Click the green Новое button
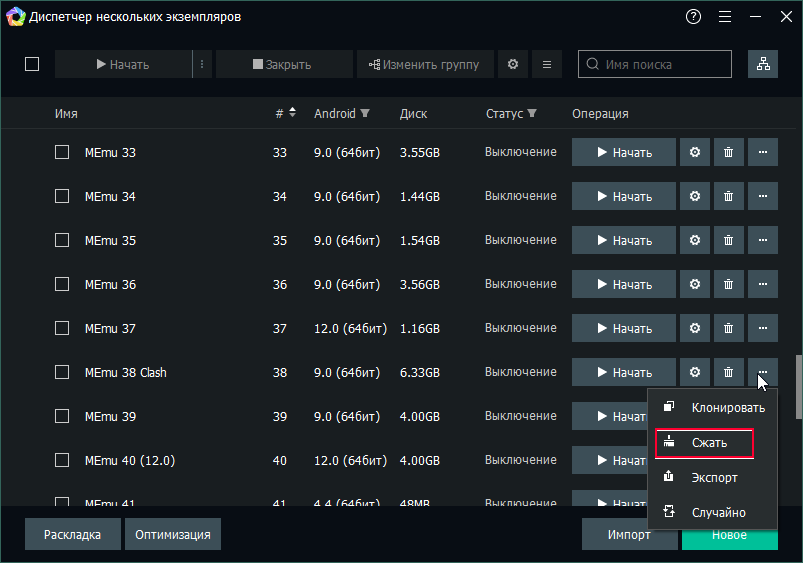803x563 pixels. point(730,538)
